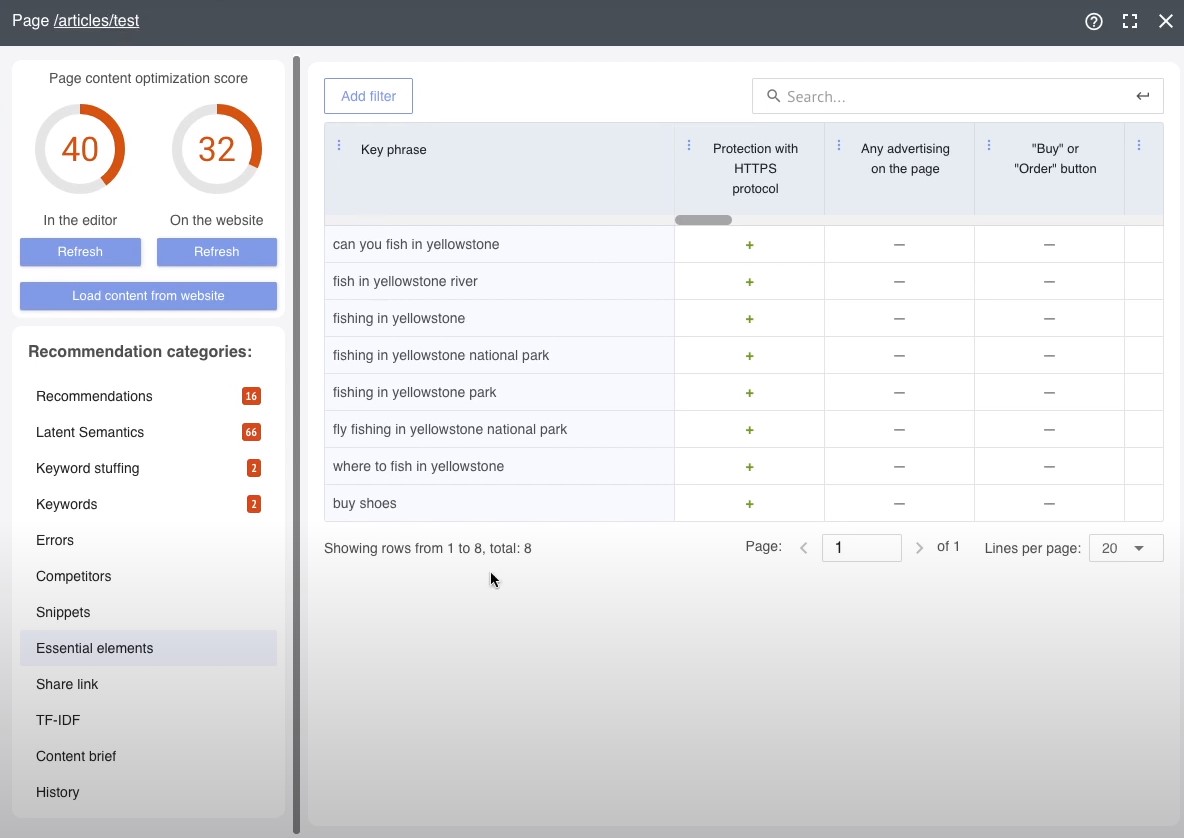Click the green plus for fishing in yellowstone HTTPS status
1184x838 pixels.
[749, 318]
